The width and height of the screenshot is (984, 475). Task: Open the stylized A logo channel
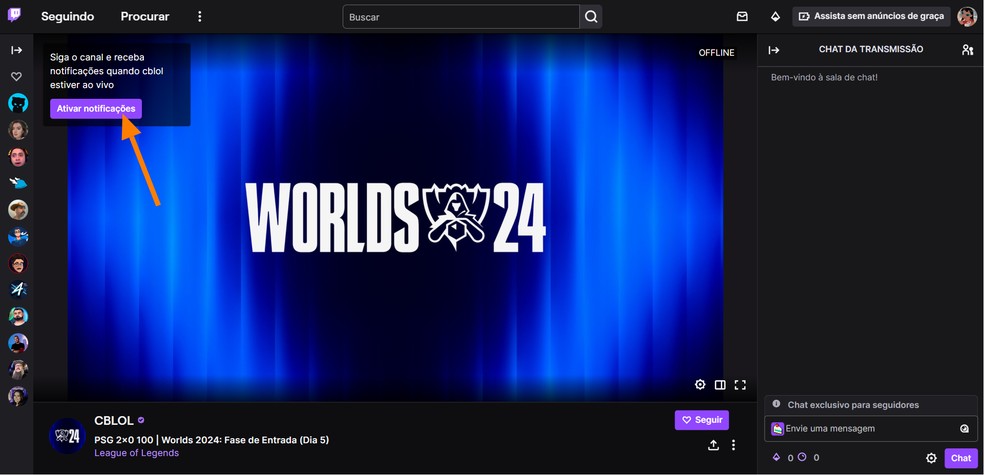pos(18,289)
